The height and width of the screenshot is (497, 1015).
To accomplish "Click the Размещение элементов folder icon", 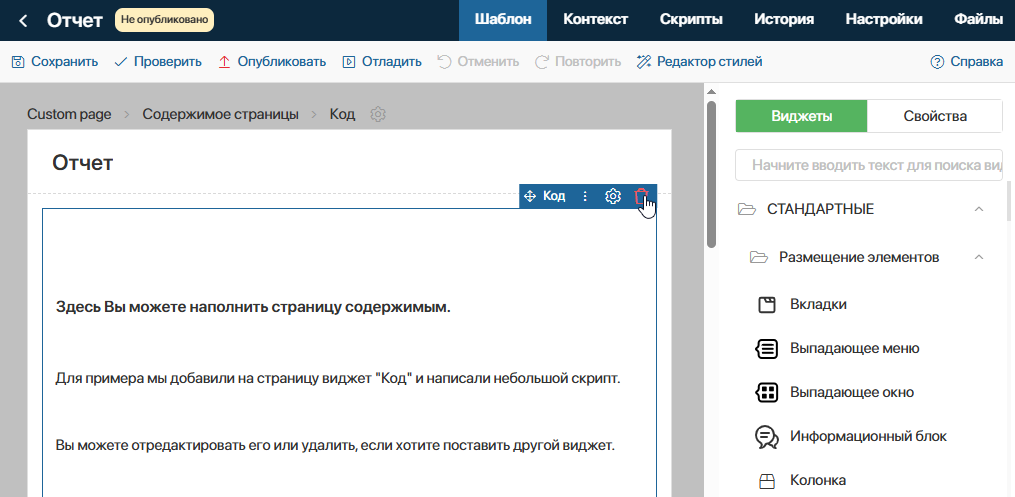I will (x=759, y=258).
